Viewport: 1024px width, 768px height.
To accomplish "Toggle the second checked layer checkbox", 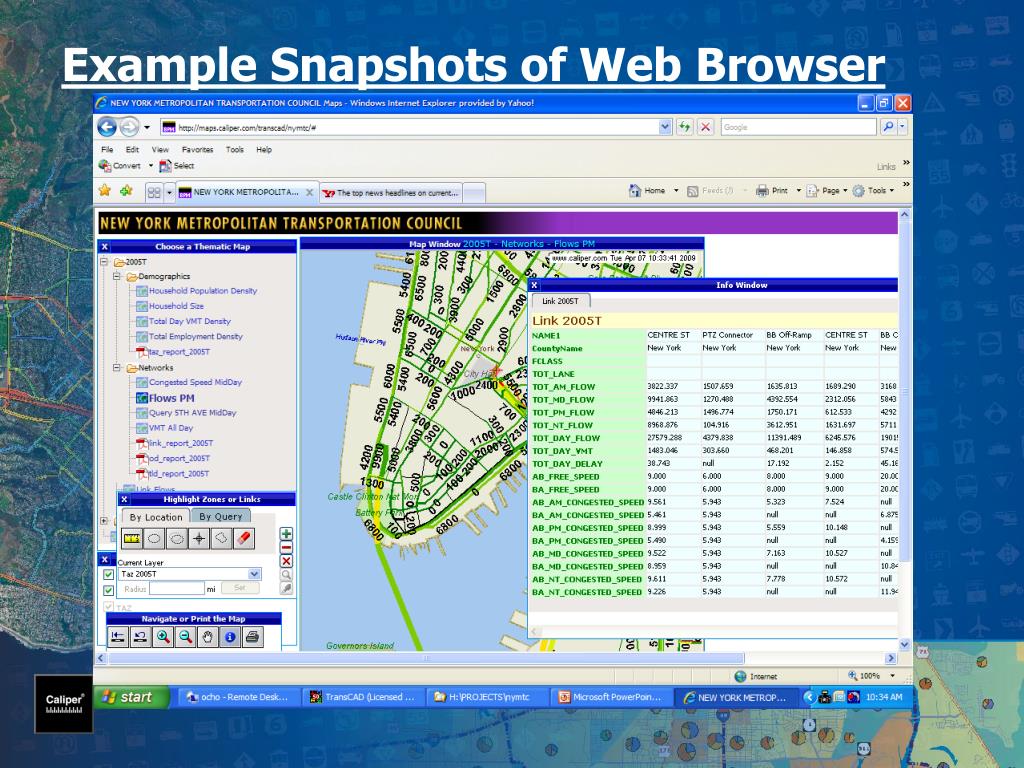I will pos(108,590).
